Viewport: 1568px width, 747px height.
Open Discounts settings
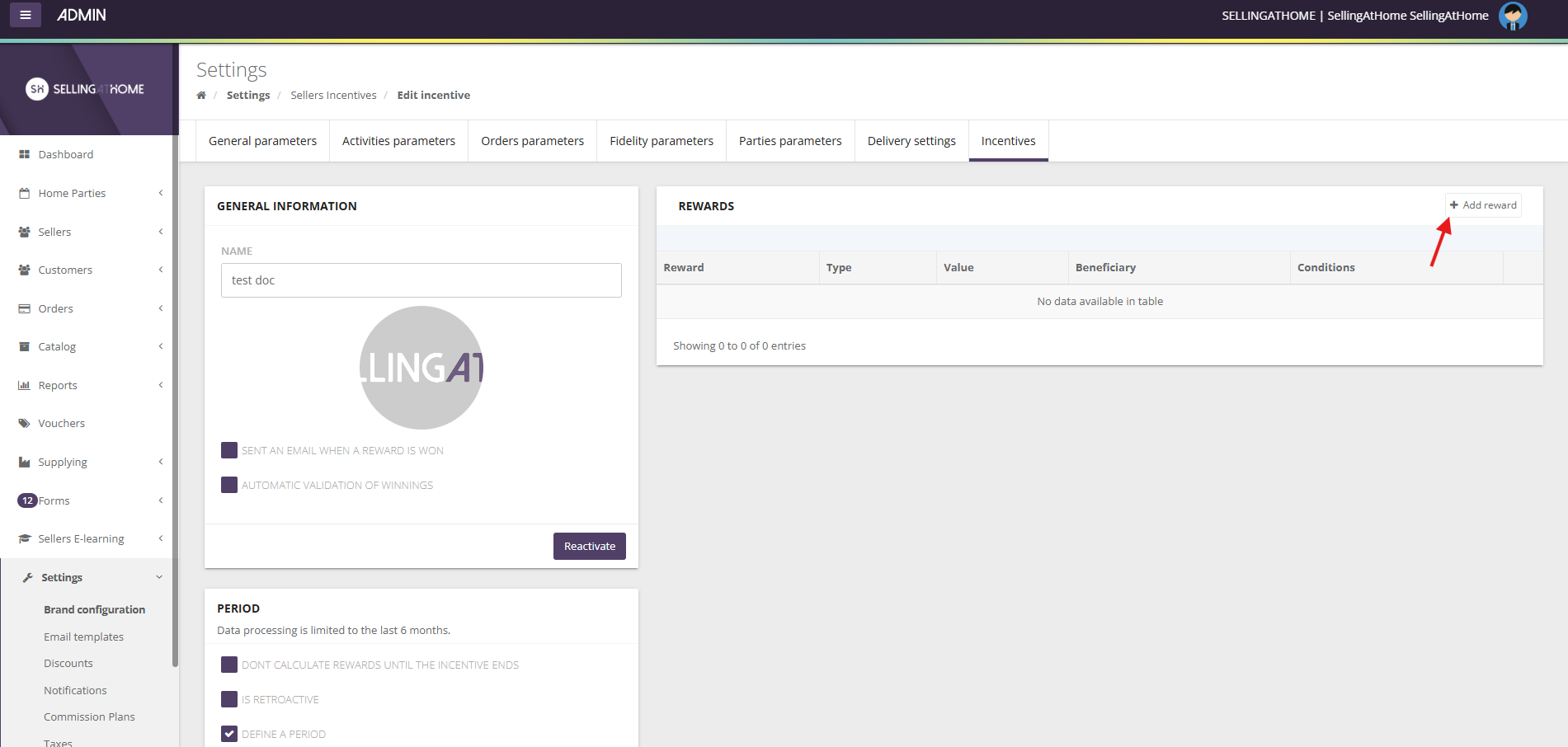(x=68, y=663)
